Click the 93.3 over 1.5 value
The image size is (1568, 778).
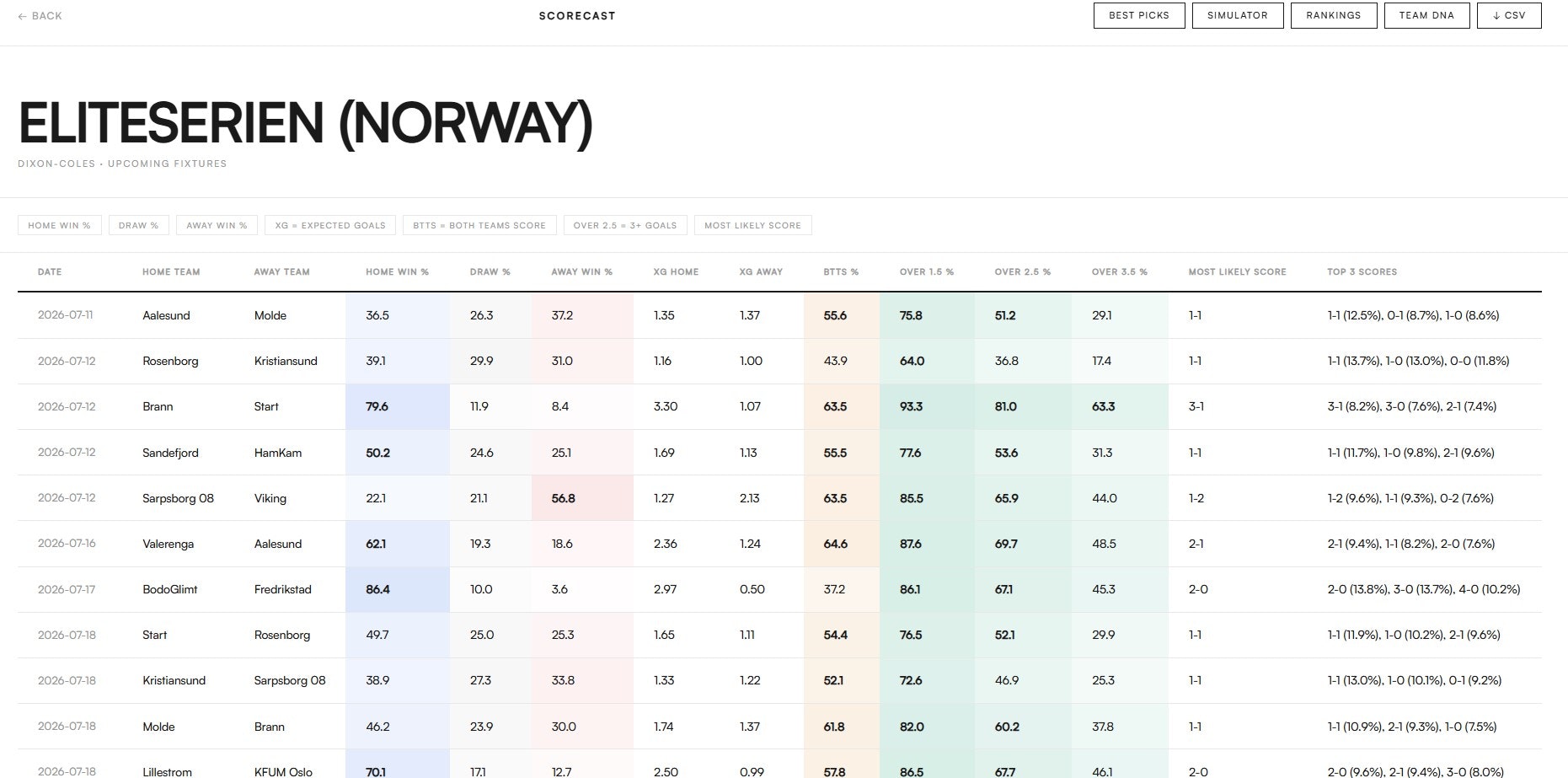911,406
